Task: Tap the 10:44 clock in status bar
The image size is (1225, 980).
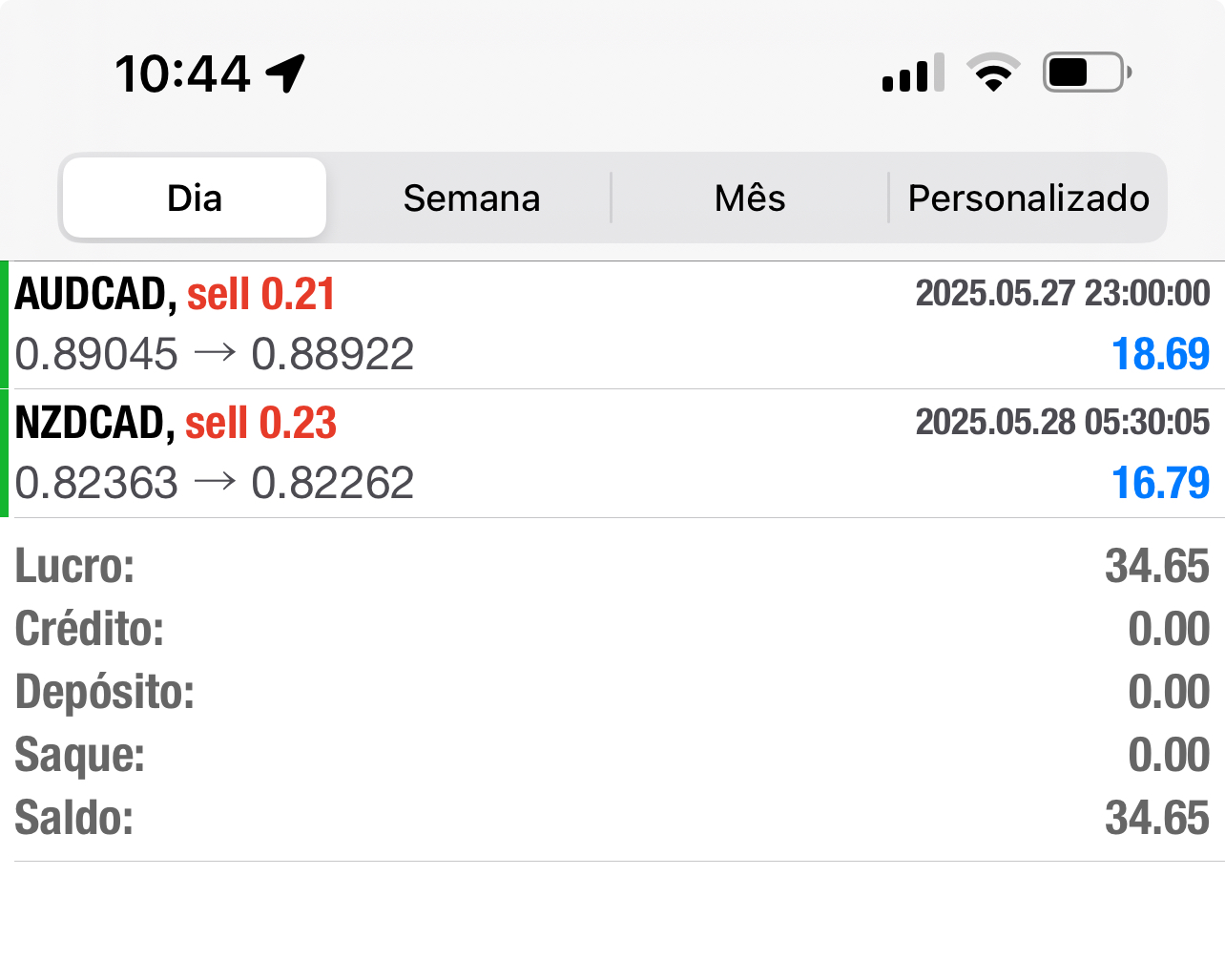Action: point(182,73)
